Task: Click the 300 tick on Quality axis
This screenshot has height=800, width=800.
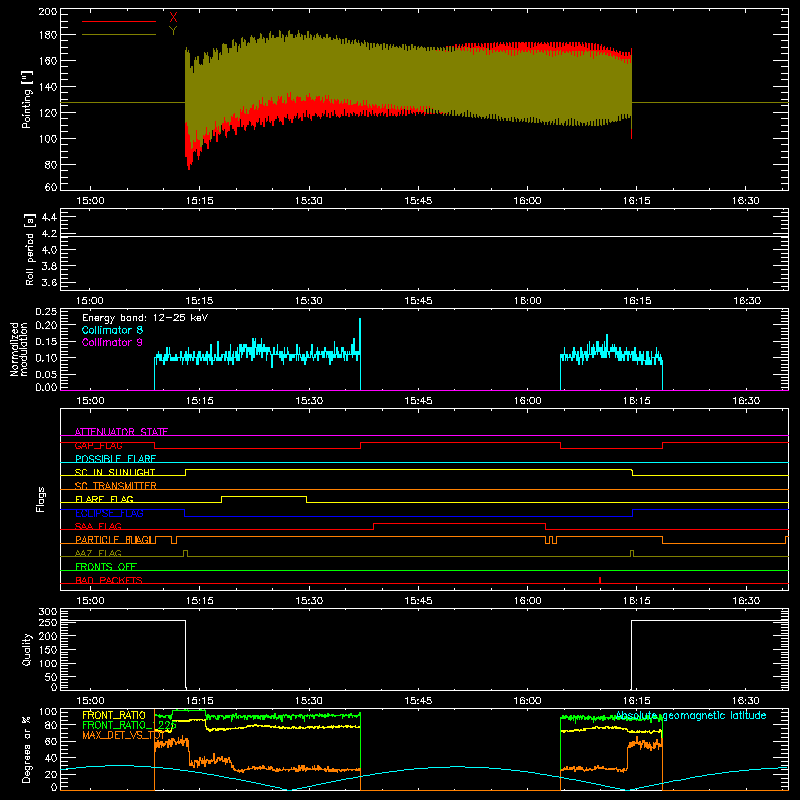Action: point(47,612)
